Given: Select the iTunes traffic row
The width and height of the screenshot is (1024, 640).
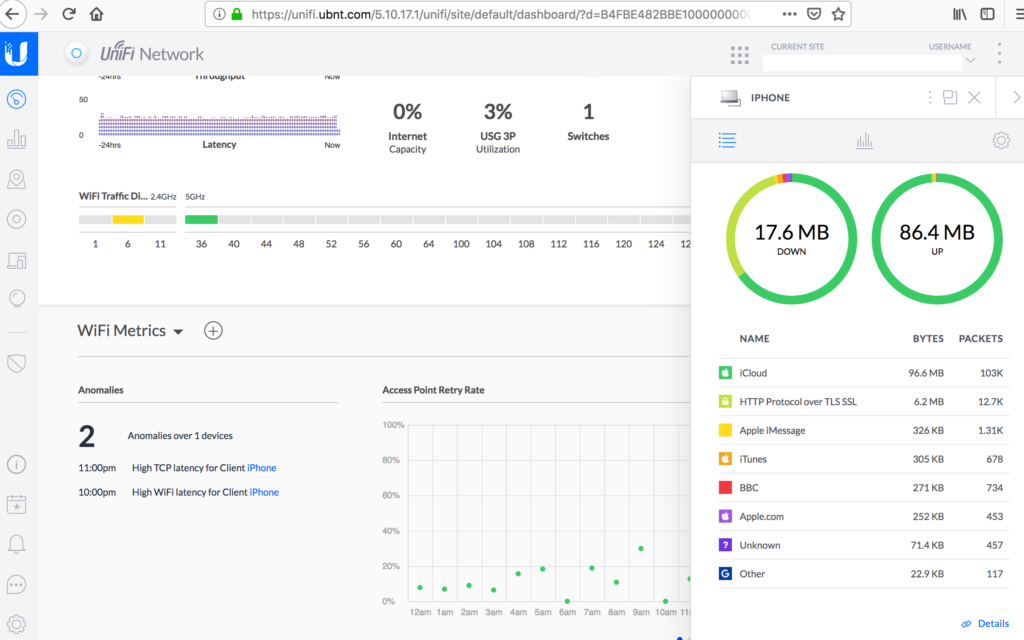Looking at the screenshot, I should (x=863, y=459).
